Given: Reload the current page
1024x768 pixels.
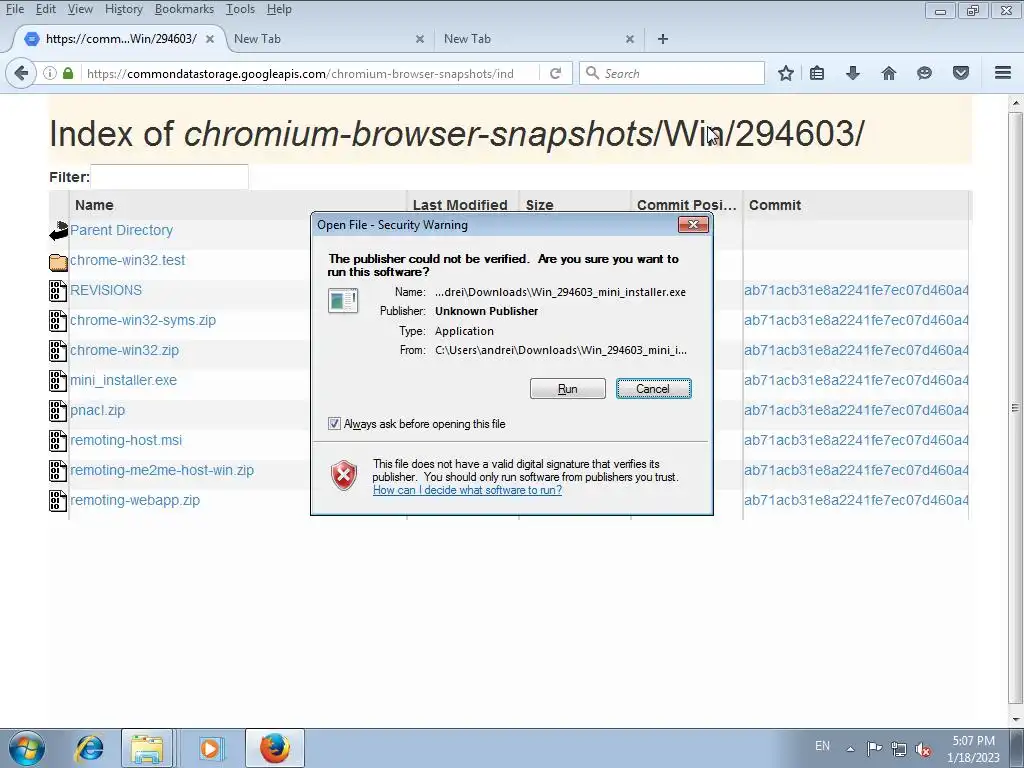Looking at the screenshot, I should pos(556,73).
